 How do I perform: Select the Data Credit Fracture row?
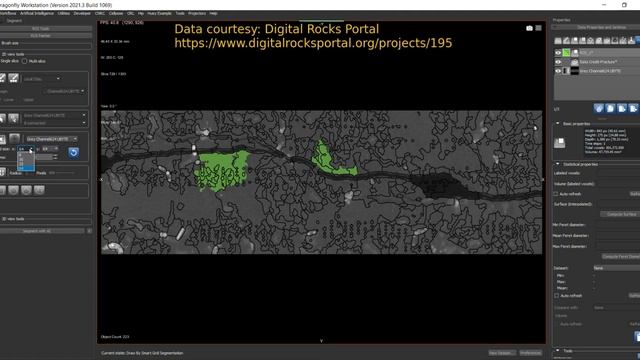[x=598, y=62]
